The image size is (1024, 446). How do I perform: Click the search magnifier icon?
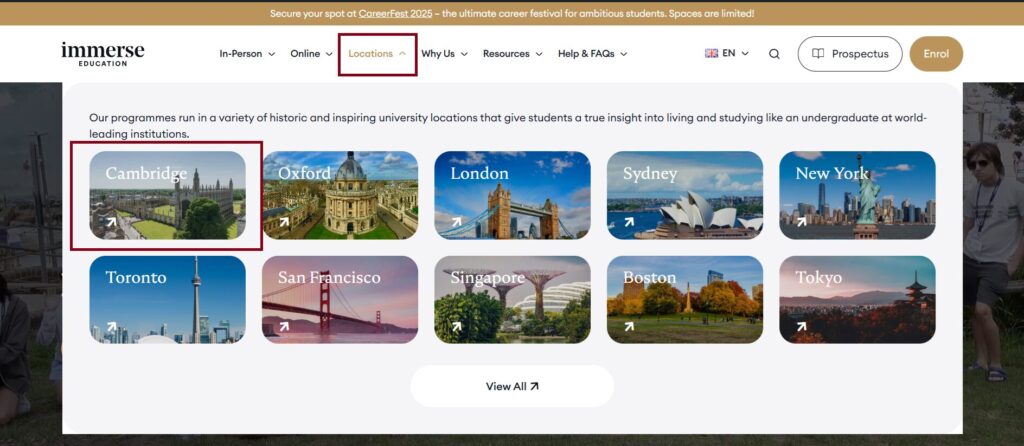pyautogui.click(x=774, y=54)
